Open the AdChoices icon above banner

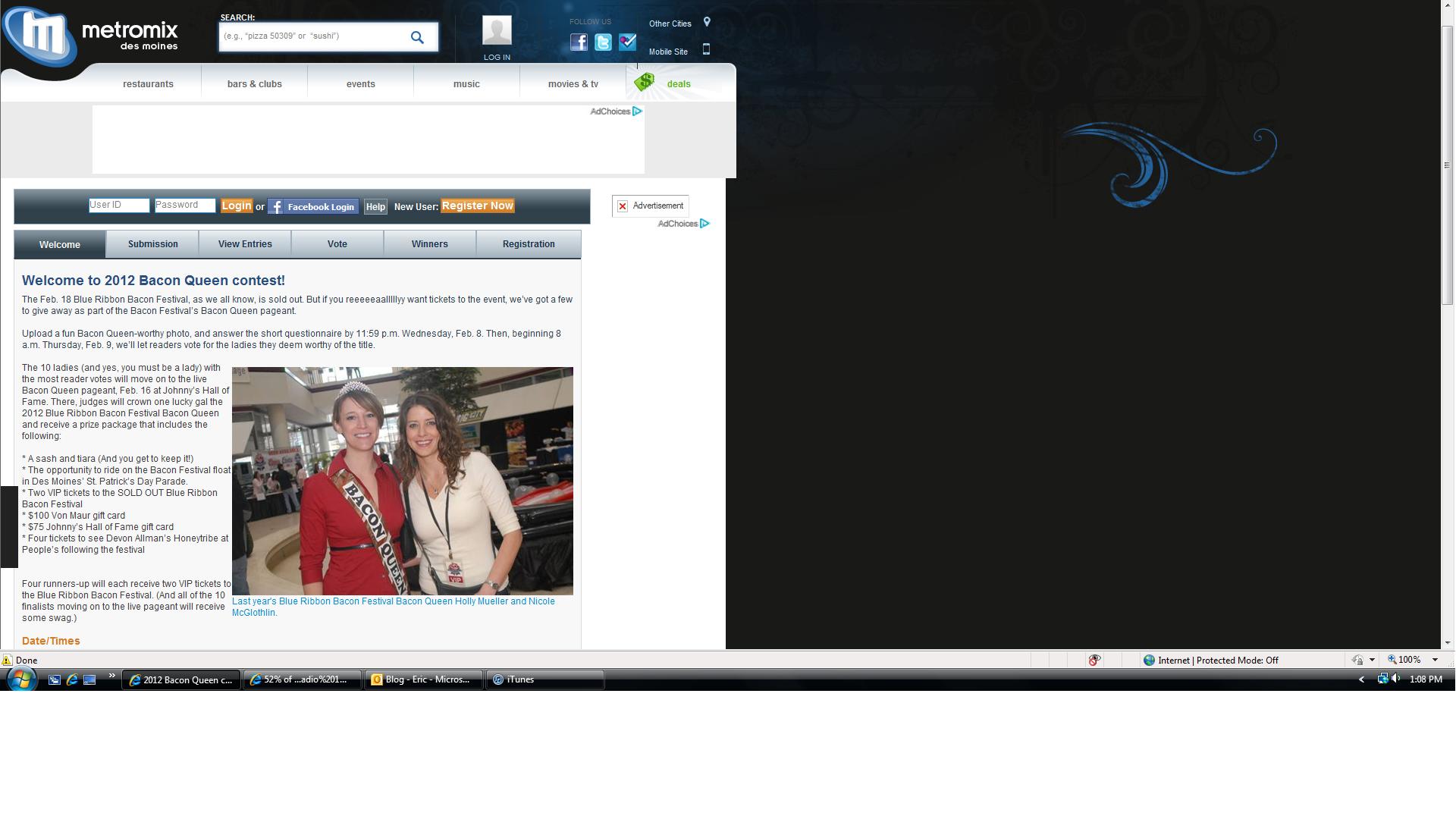click(x=637, y=111)
